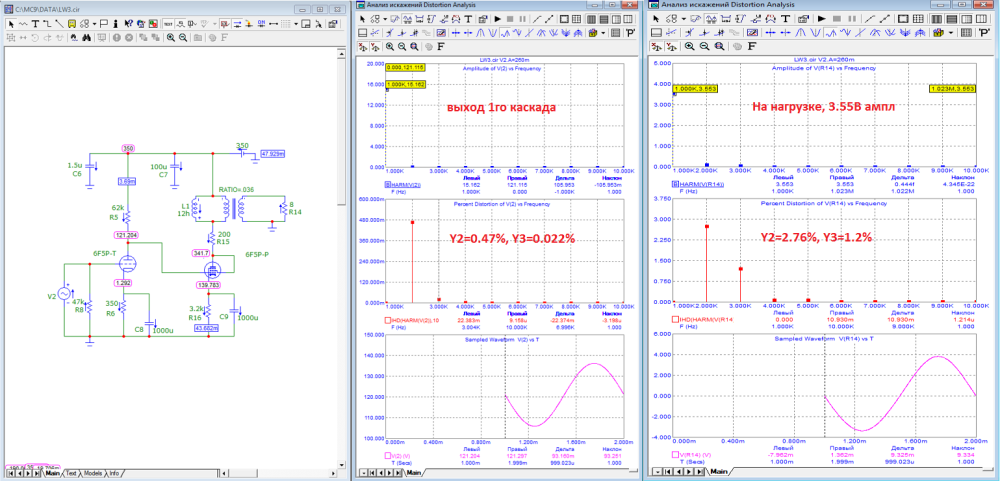Click the magenta V(2) (V) legend swatch
Image resolution: width=1000 pixels, height=481 pixels.
388,454
